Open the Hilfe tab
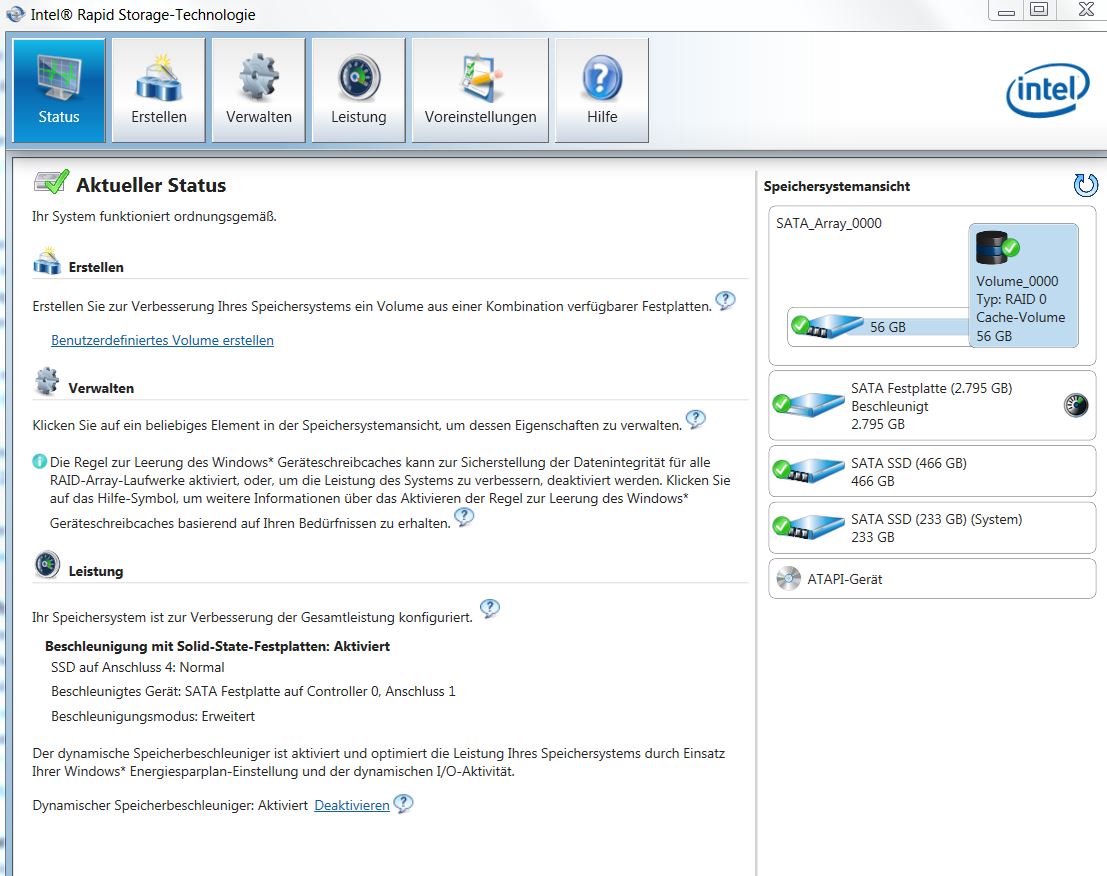1107x876 pixels. (602, 90)
